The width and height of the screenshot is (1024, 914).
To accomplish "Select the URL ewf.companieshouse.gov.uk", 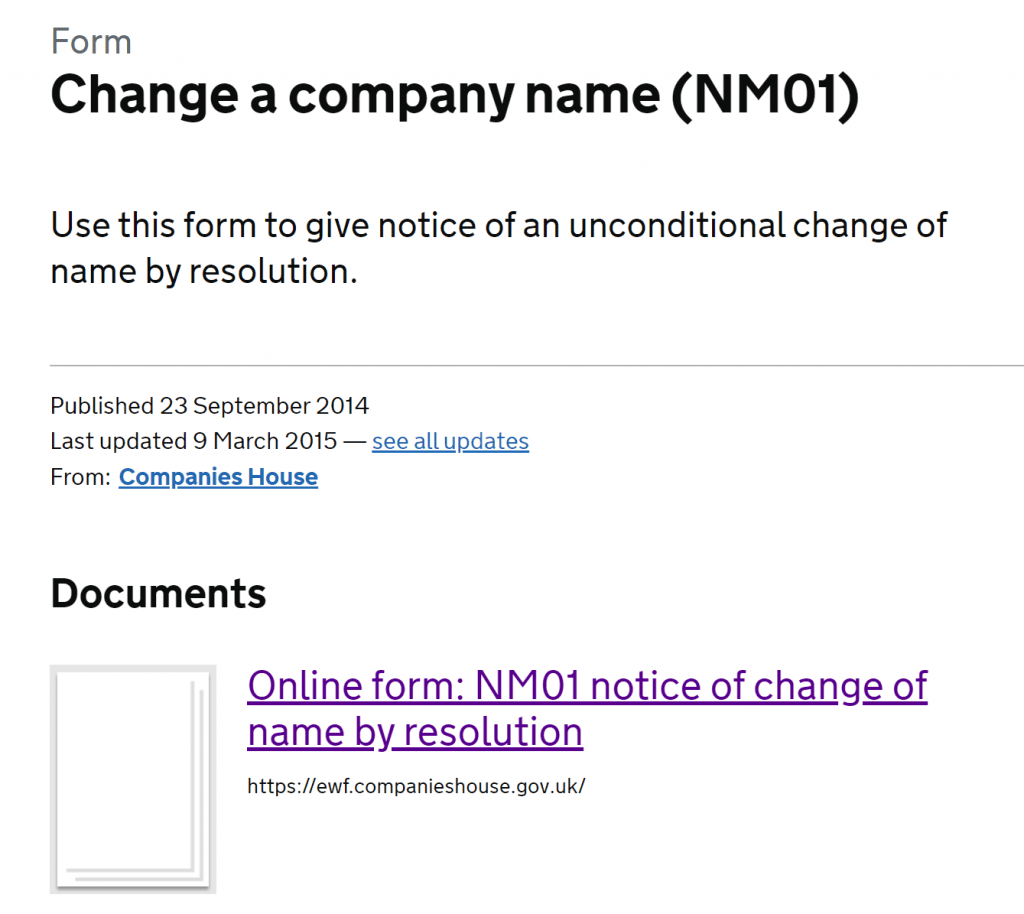I will (416, 786).
